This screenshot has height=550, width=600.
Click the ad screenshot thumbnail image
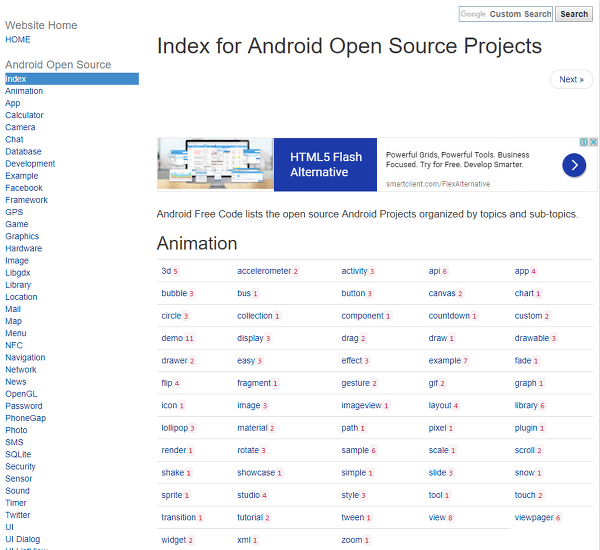tap(215, 164)
